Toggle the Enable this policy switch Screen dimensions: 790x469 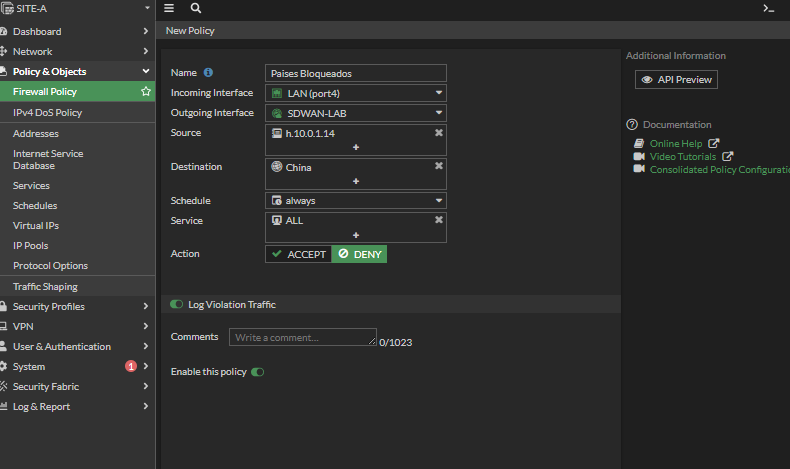point(258,372)
